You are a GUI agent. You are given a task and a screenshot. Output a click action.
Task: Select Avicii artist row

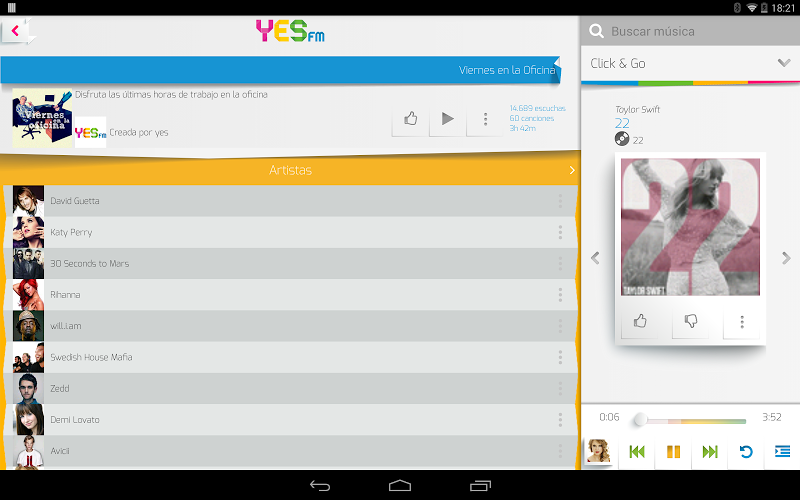pyautogui.click(x=290, y=451)
